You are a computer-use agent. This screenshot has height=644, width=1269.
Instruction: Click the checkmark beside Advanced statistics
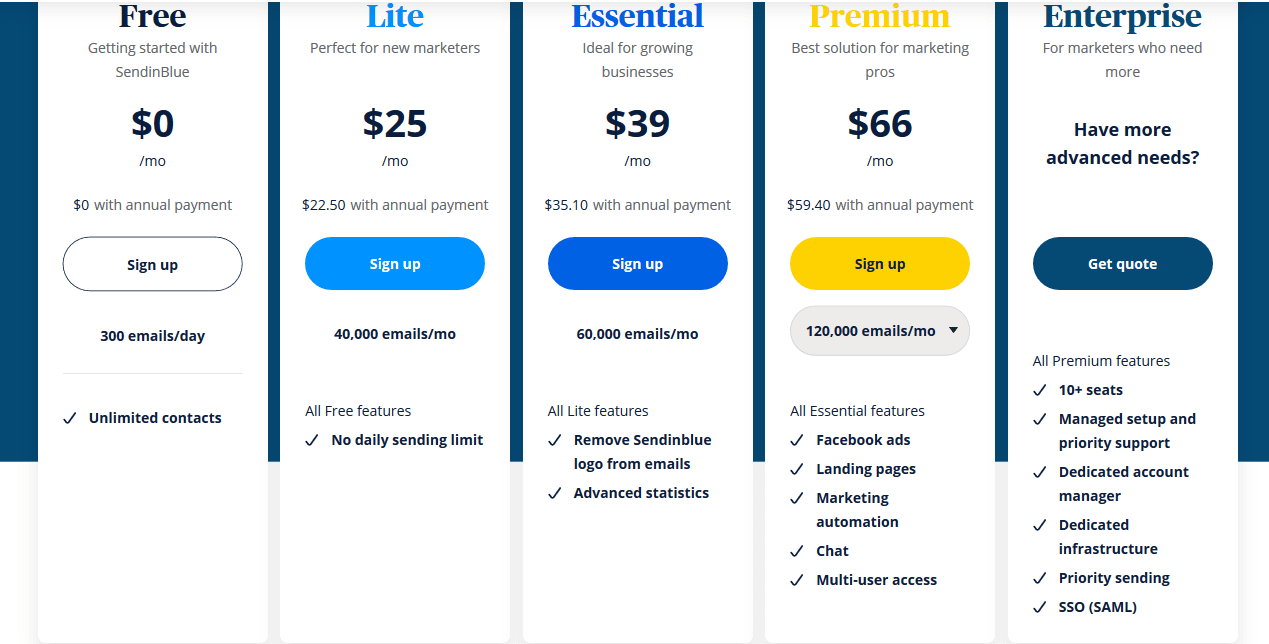point(555,494)
